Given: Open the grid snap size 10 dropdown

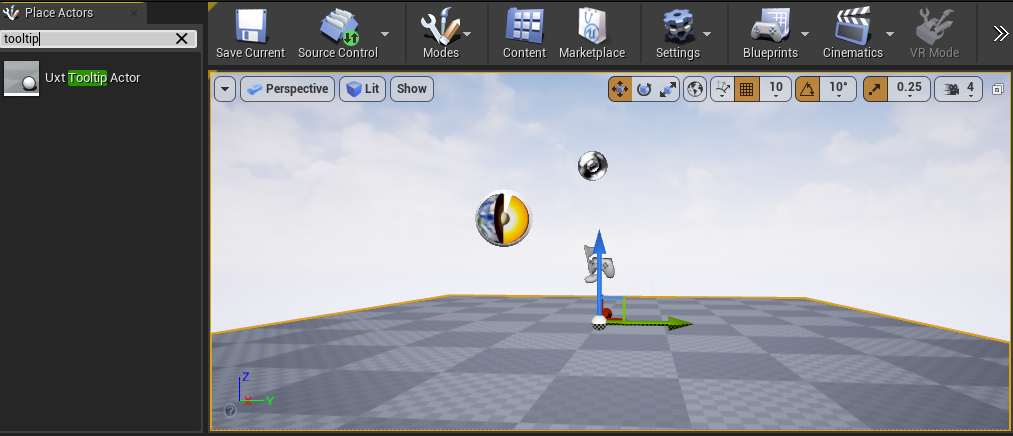Looking at the screenshot, I should pos(776,89).
